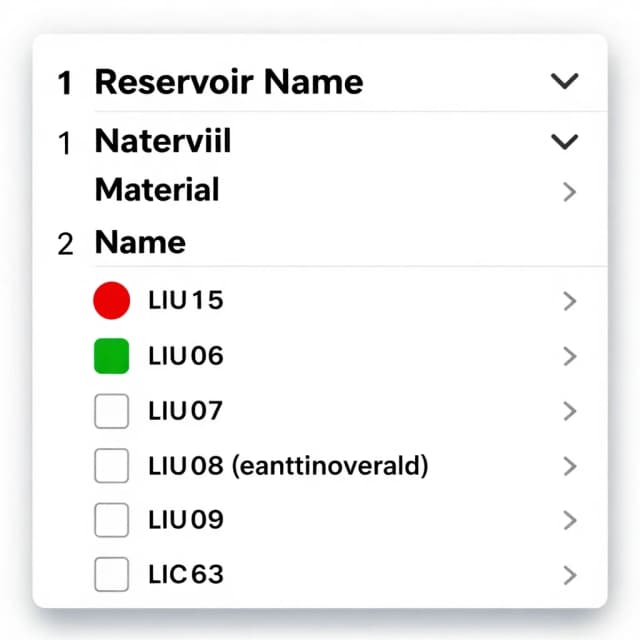The width and height of the screenshot is (640, 640).
Task: Open LIU15 details via its right arrow
Action: 569,301
